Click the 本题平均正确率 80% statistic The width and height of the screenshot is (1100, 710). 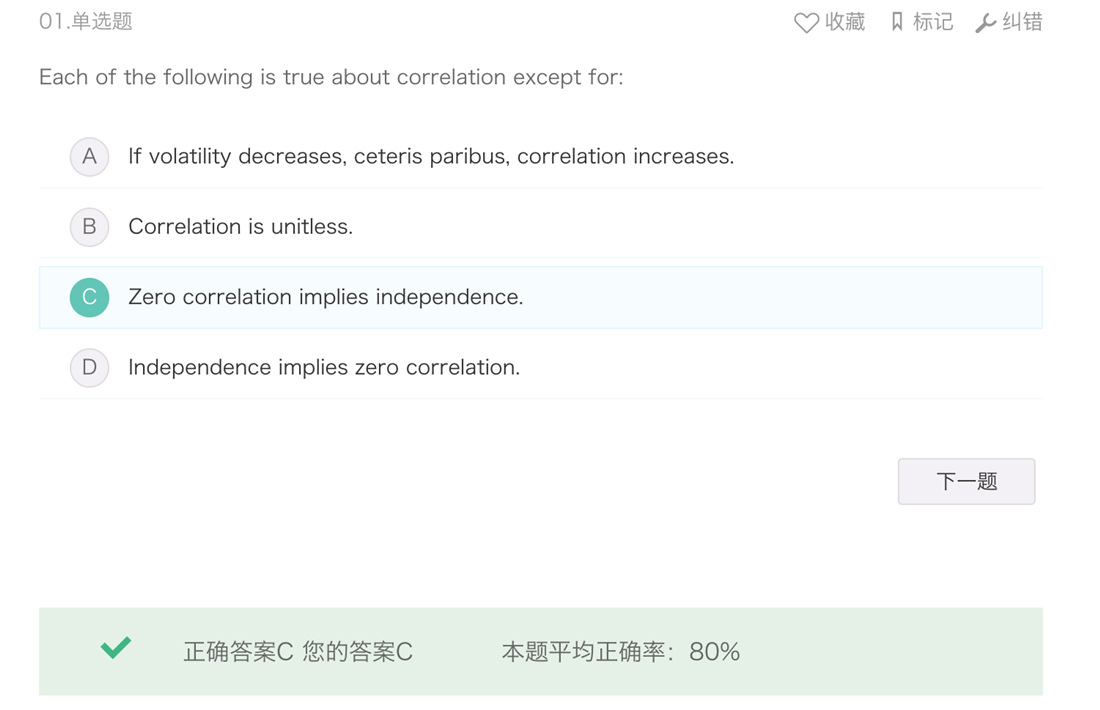tap(620, 652)
